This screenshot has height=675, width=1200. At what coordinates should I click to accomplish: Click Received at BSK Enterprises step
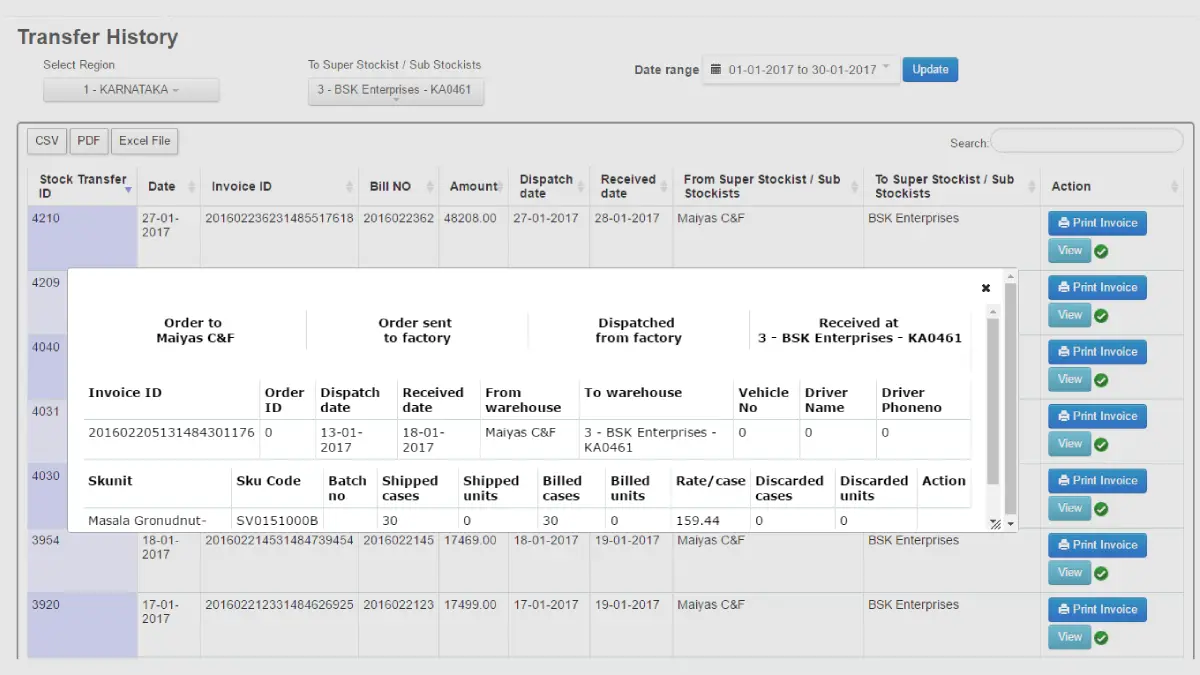coord(859,331)
